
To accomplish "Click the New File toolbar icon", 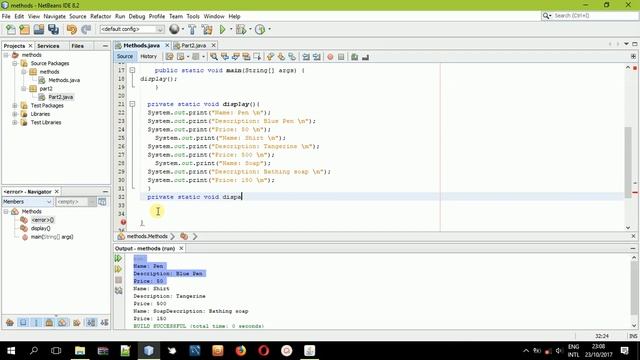I will point(11,29).
